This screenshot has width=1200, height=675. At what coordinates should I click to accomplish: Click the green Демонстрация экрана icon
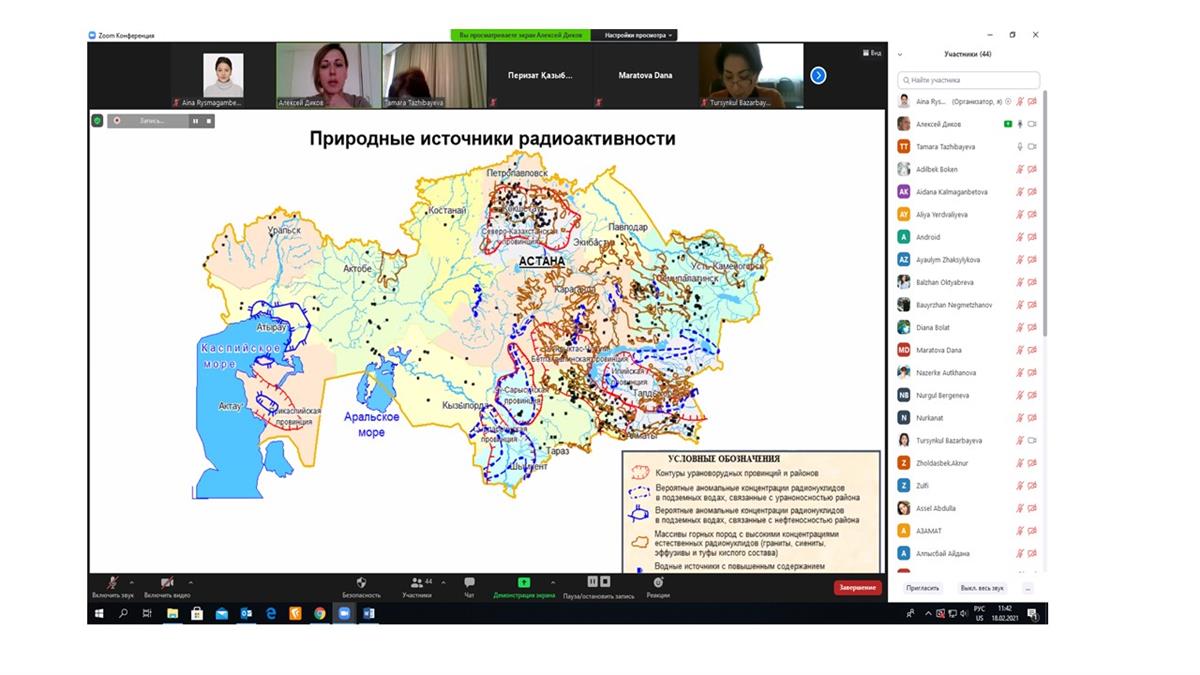pyautogui.click(x=523, y=583)
